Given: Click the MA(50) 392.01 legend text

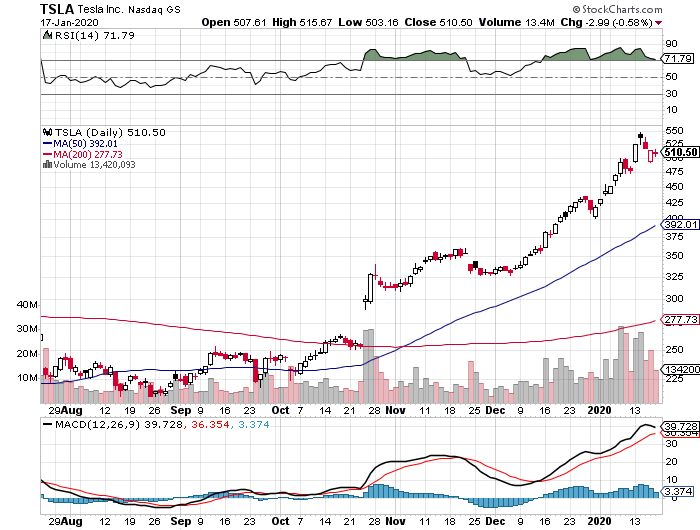Looking at the screenshot, I should pos(85,144).
